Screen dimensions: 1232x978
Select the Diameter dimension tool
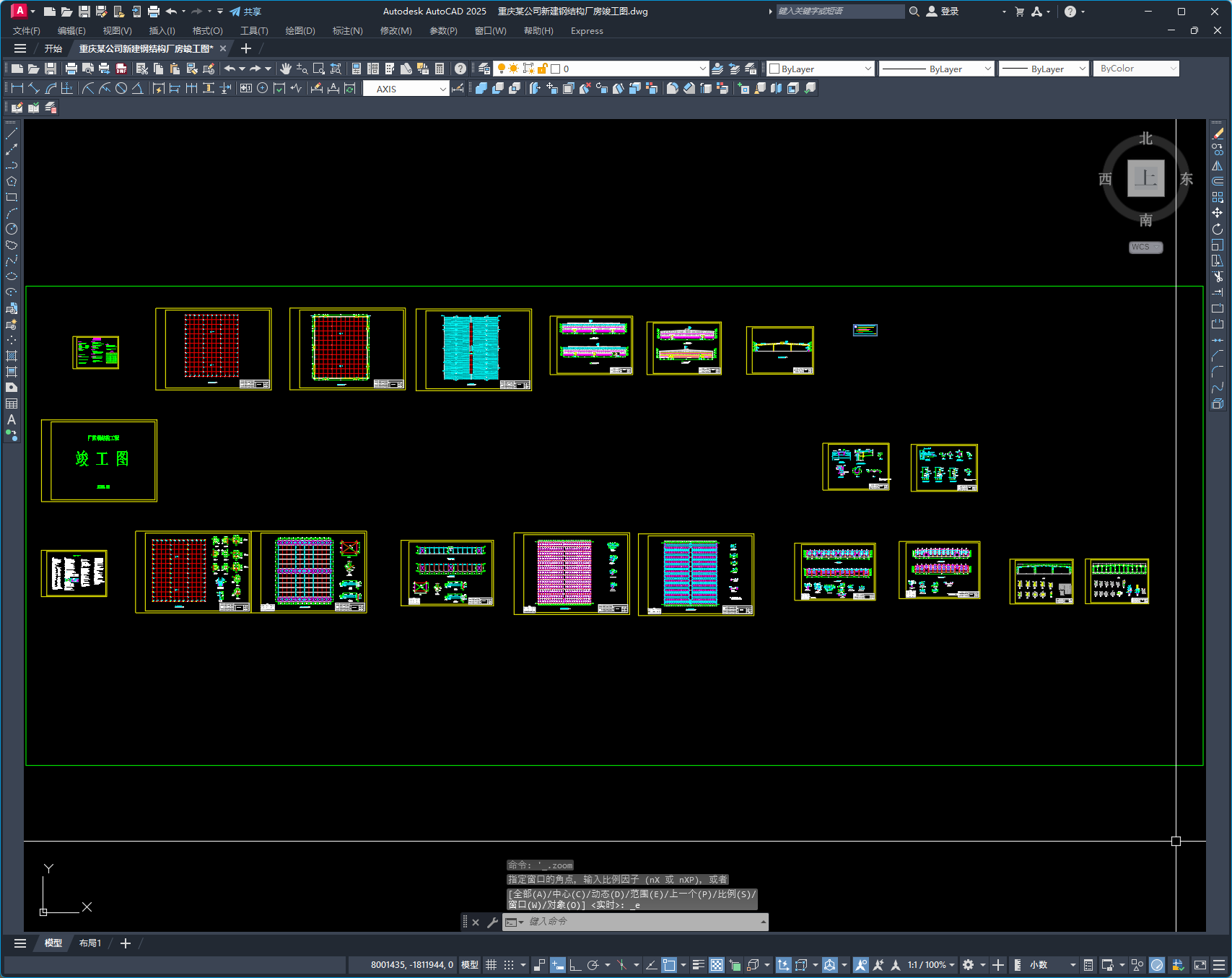(x=121, y=88)
